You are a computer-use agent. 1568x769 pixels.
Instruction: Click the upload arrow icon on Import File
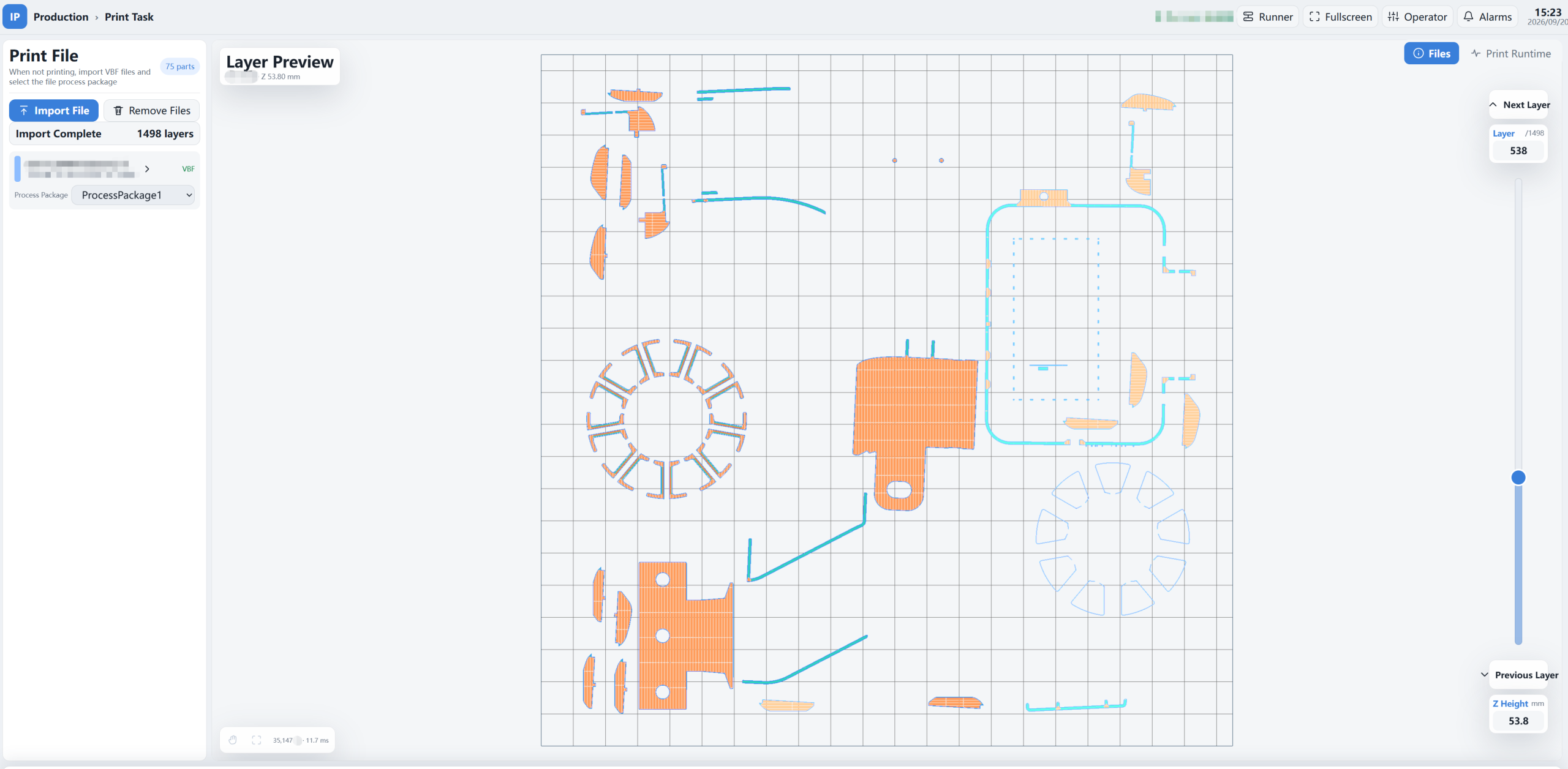point(24,110)
